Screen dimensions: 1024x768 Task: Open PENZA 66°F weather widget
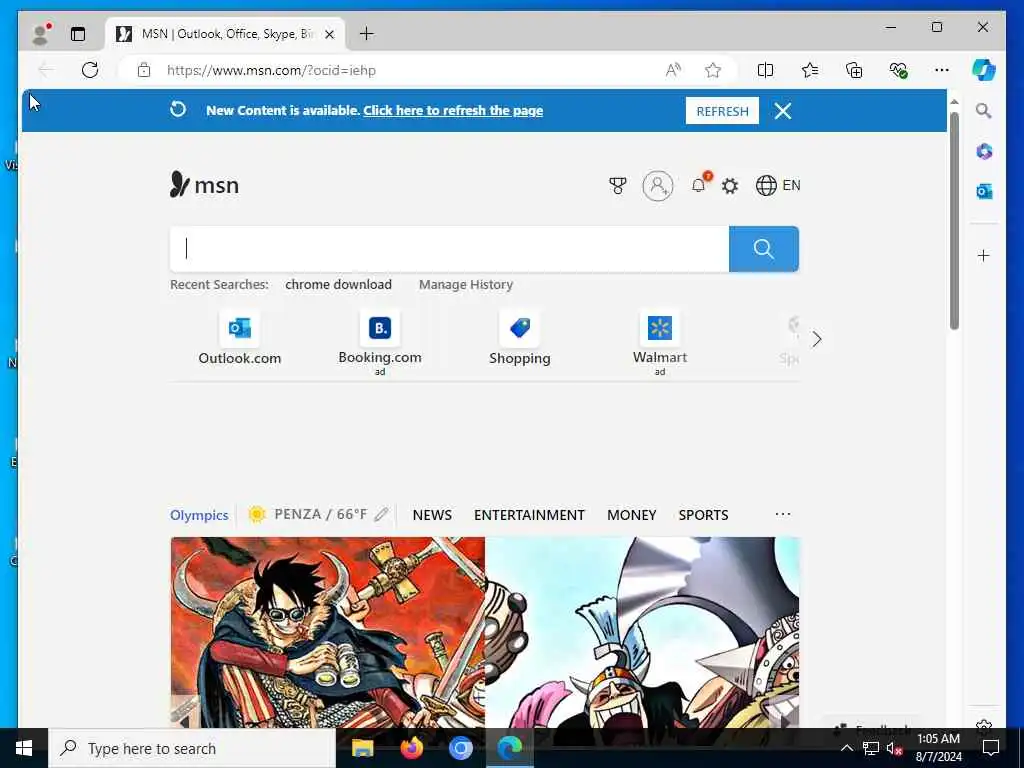(x=308, y=515)
